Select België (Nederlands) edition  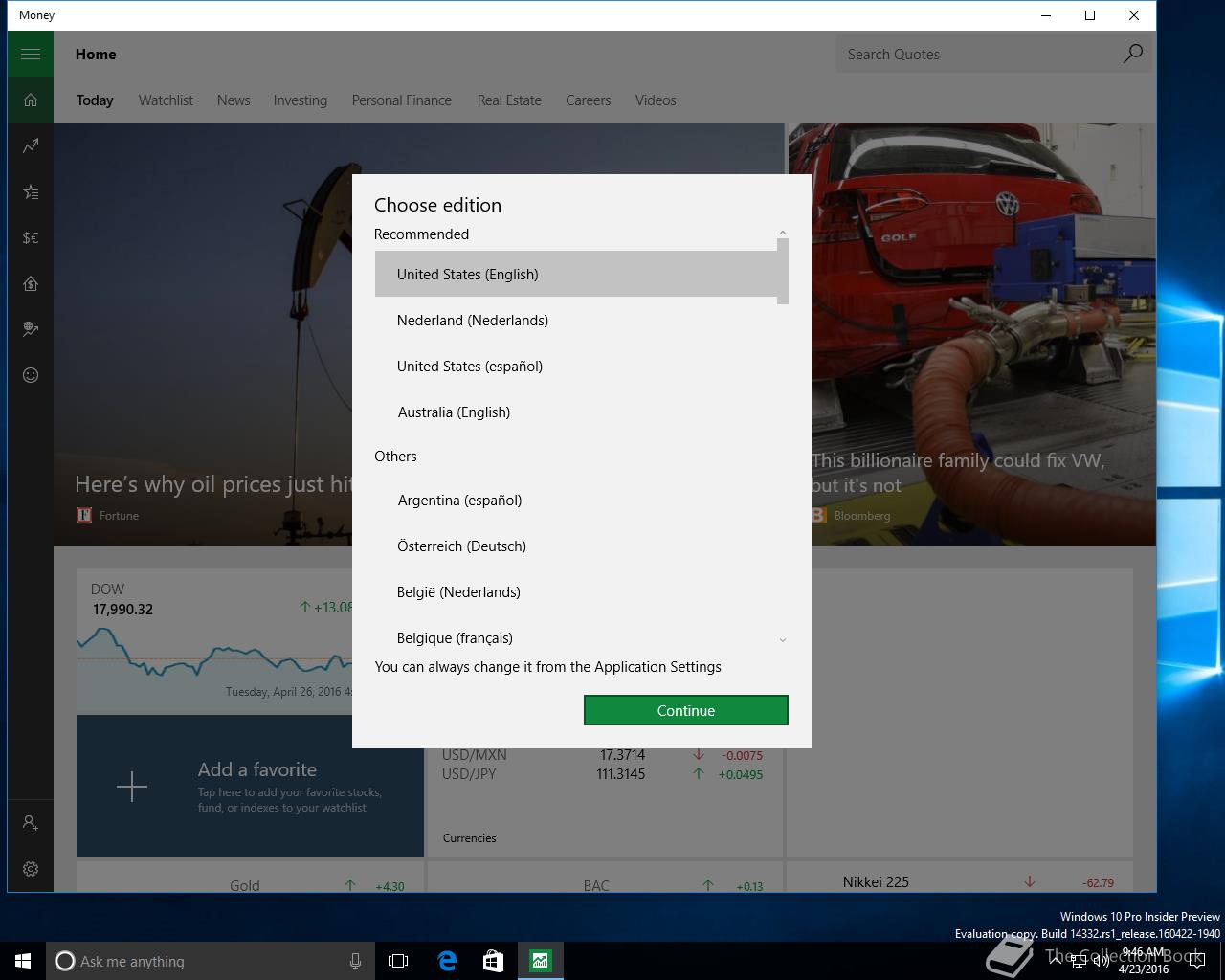click(577, 591)
